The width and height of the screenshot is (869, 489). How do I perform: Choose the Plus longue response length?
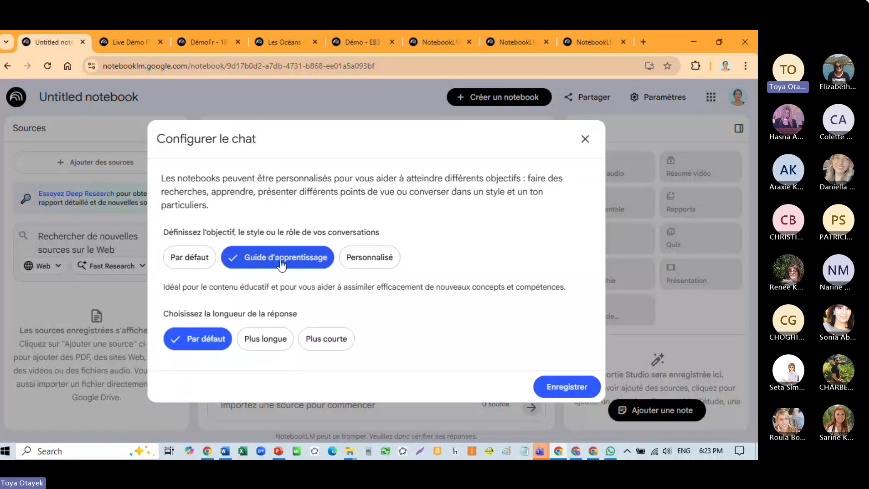click(x=265, y=339)
